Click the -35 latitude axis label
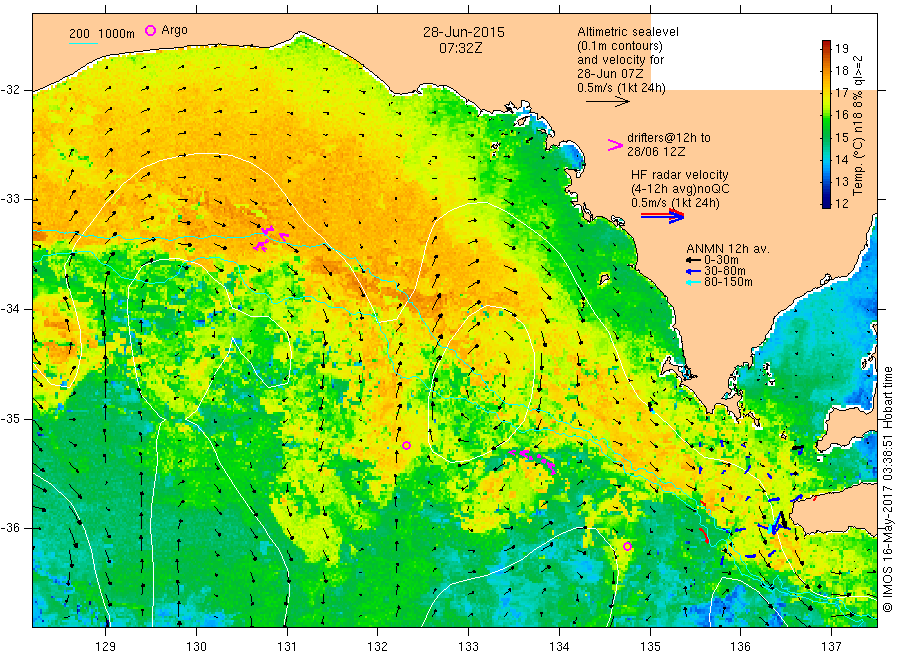Image resolution: width=900 pixels, height=660 pixels. point(11,418)
